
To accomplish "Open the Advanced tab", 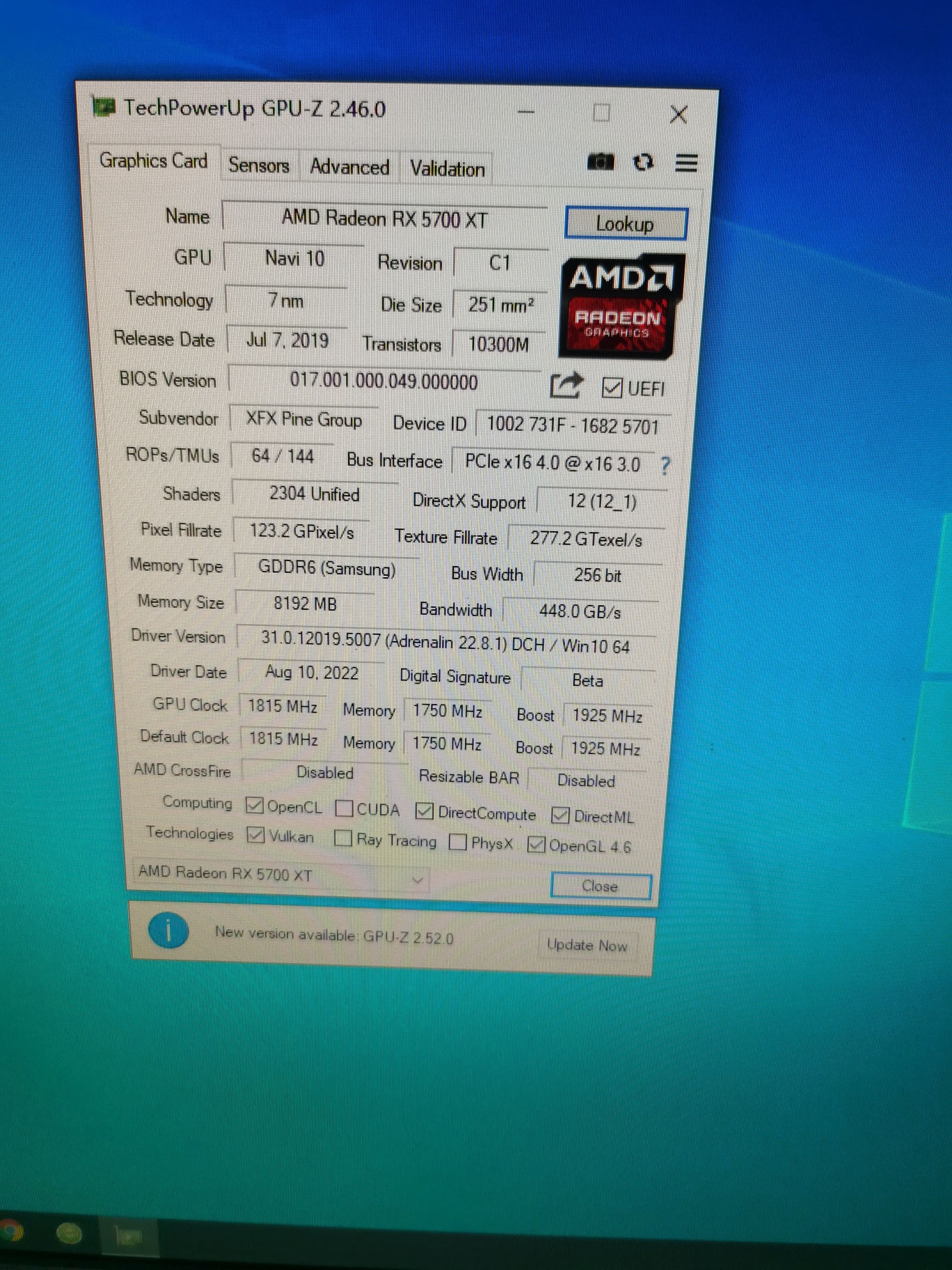I will 349,167.
